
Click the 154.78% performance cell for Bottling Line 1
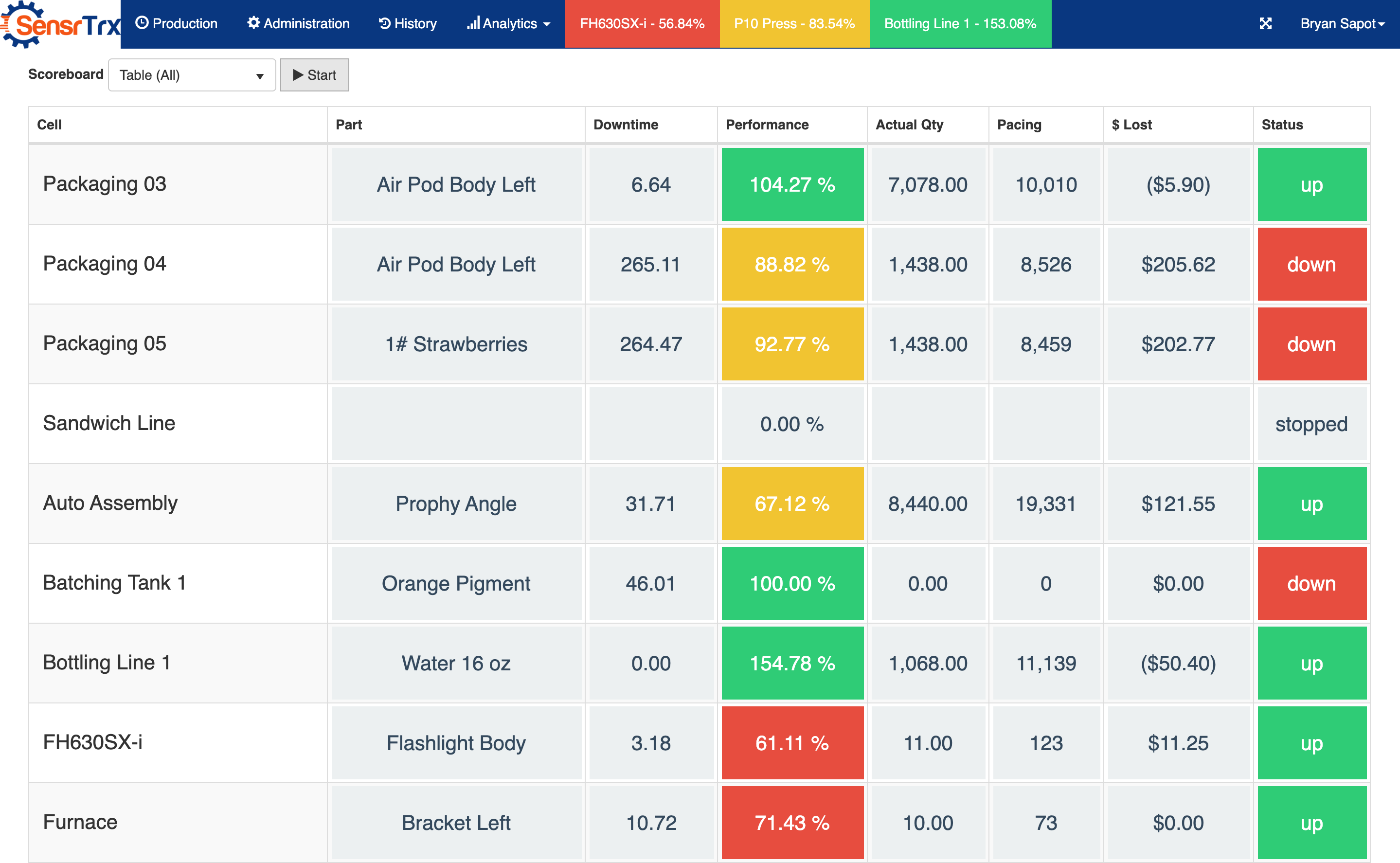792,663
